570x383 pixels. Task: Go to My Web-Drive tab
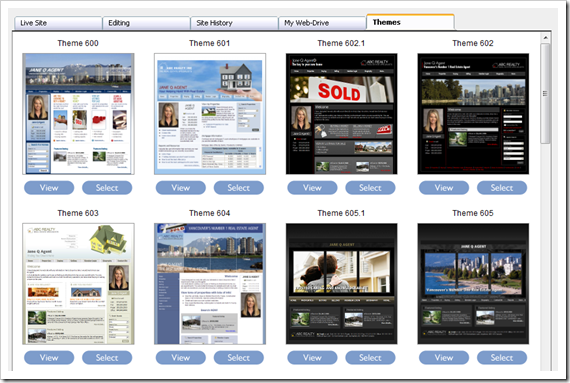(x=322, y=23)
